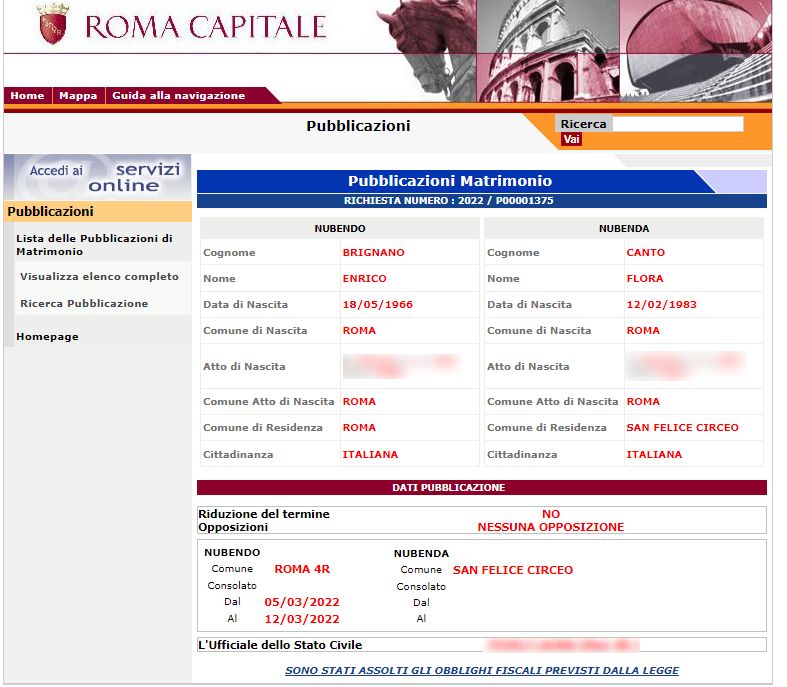Image resolution: width=787 pixels, height=687 pixels.
Task: Click the Pubblicazioni page title
Action: [x=358, y=126]
